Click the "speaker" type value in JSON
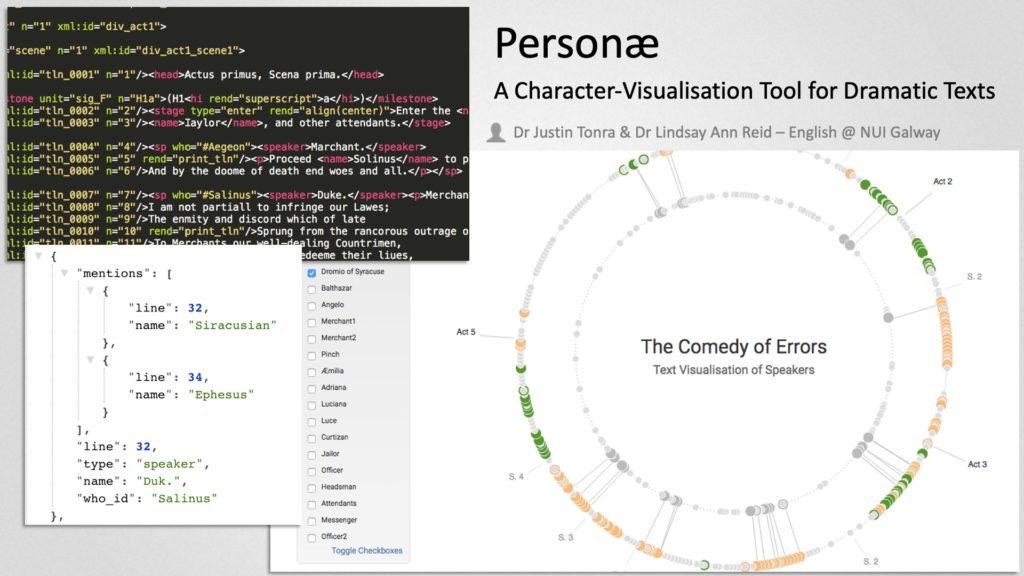Image resolution: width=1024 pixels, height=576 pixels. click(172, 464)
